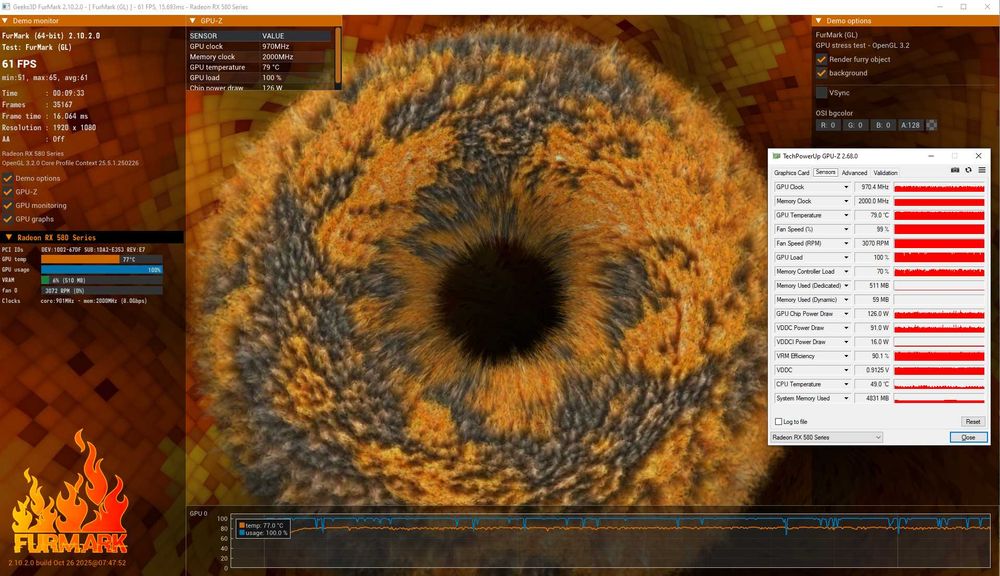
Task: Adjust the G: 0 bgcolor field
Action: tap(855, 125)
